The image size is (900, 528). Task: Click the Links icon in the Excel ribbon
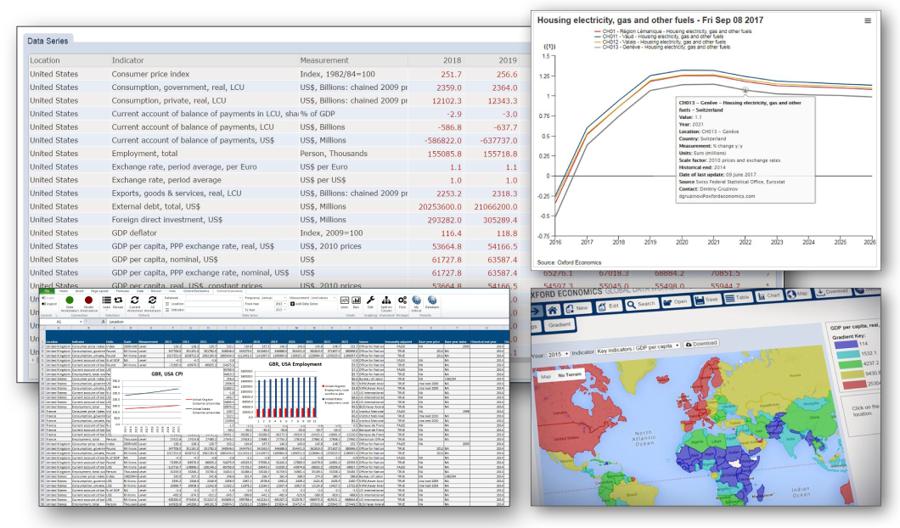[107, 300]
